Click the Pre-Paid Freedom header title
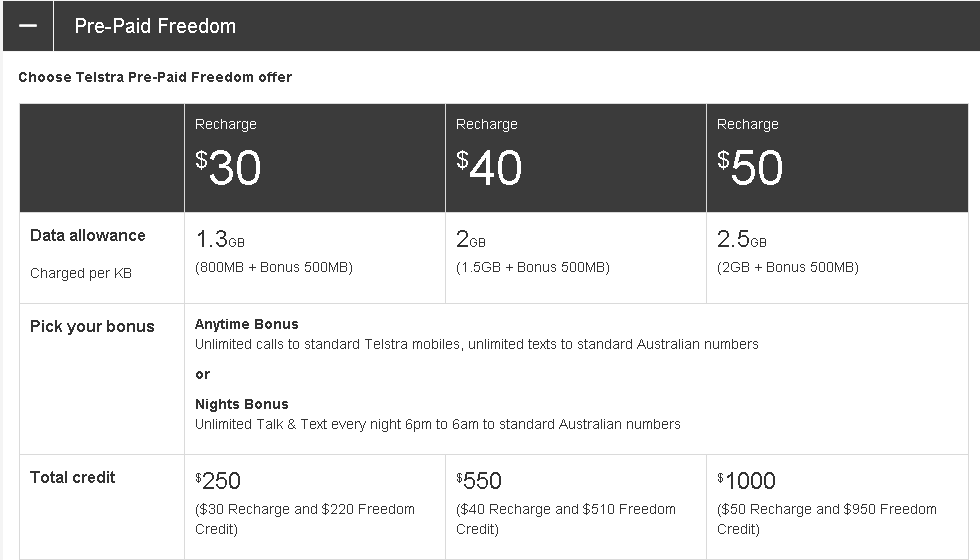The height and width of the screenshot is (560, 980). pyautogui.click(x=155, y=26)
